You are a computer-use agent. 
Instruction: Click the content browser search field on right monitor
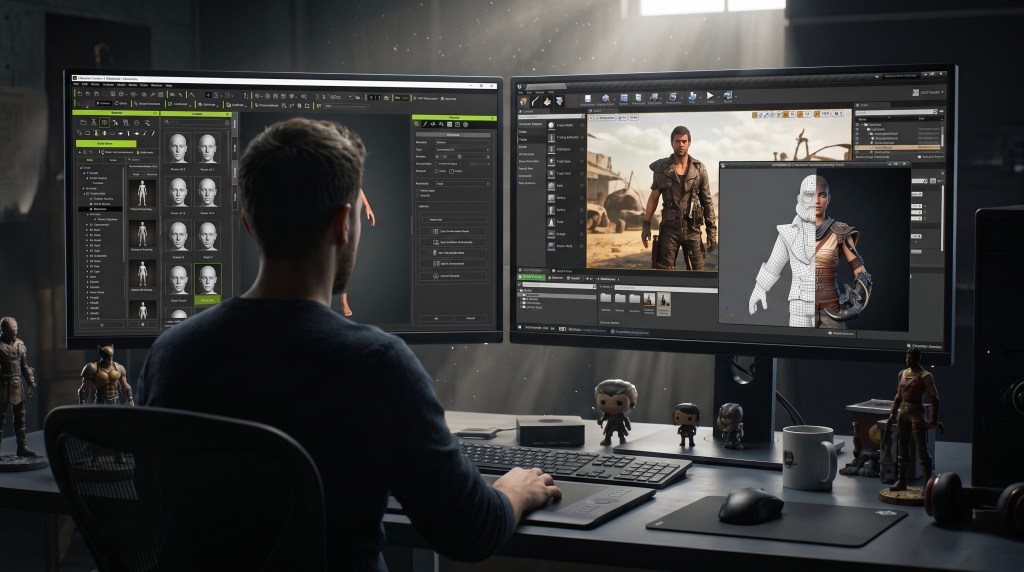[666, 288]
